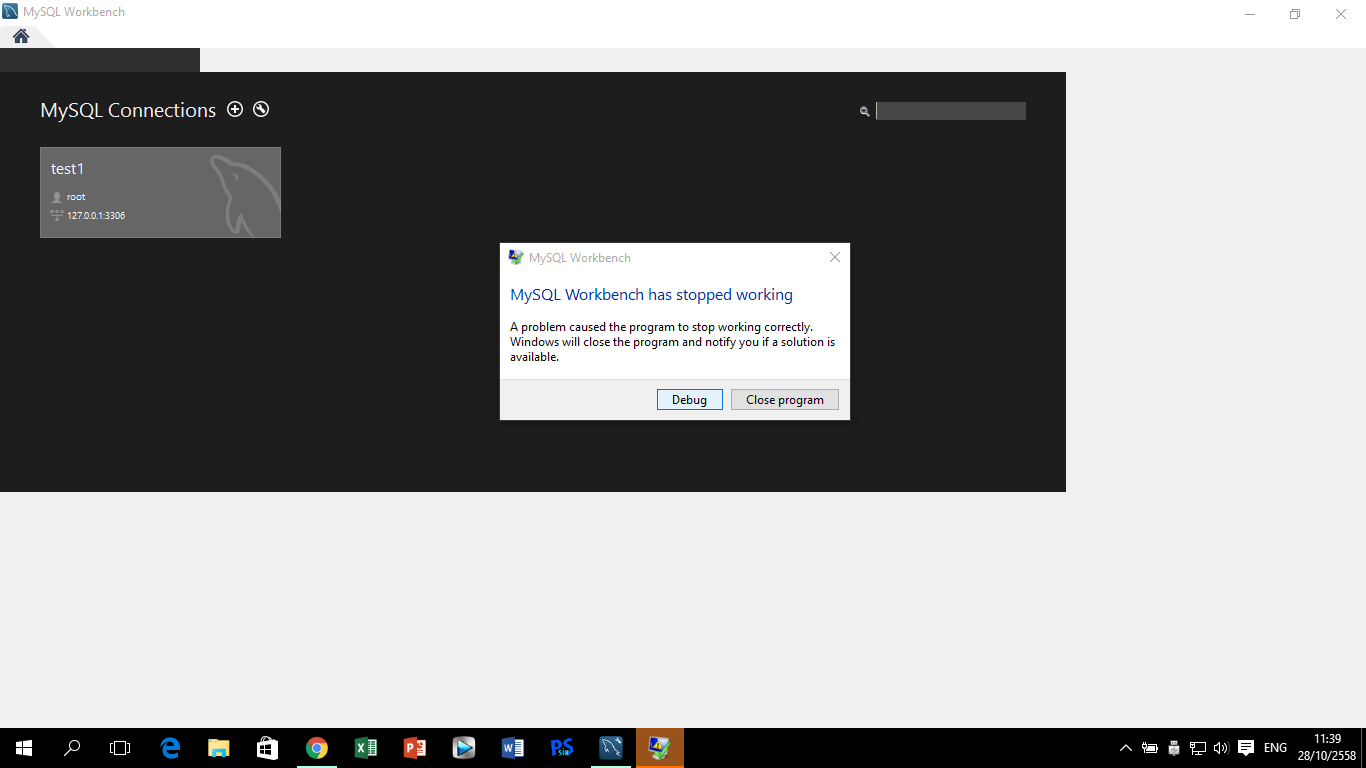Add a new MySQL connection
This screenshot has width=1366, height=768.
point(235,109)
